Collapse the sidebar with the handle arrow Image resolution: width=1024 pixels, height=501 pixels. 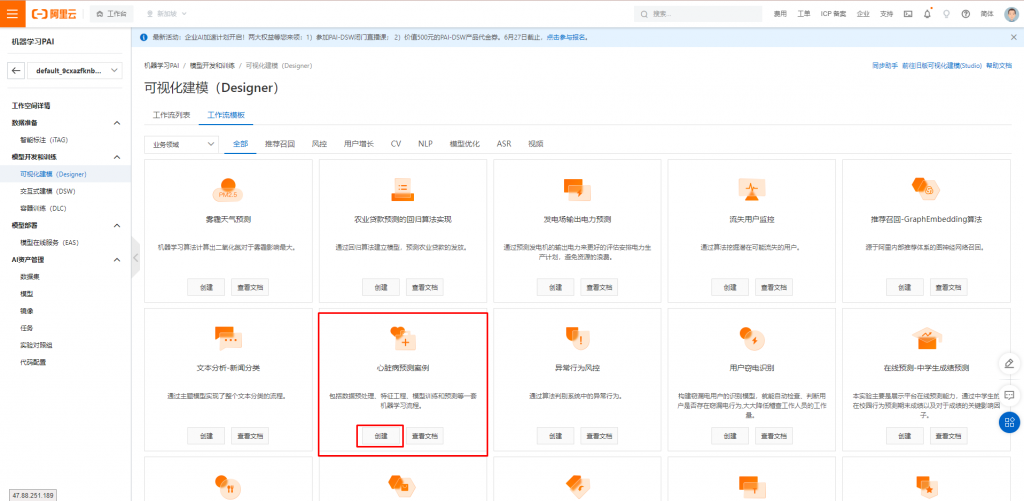[136, 257]
